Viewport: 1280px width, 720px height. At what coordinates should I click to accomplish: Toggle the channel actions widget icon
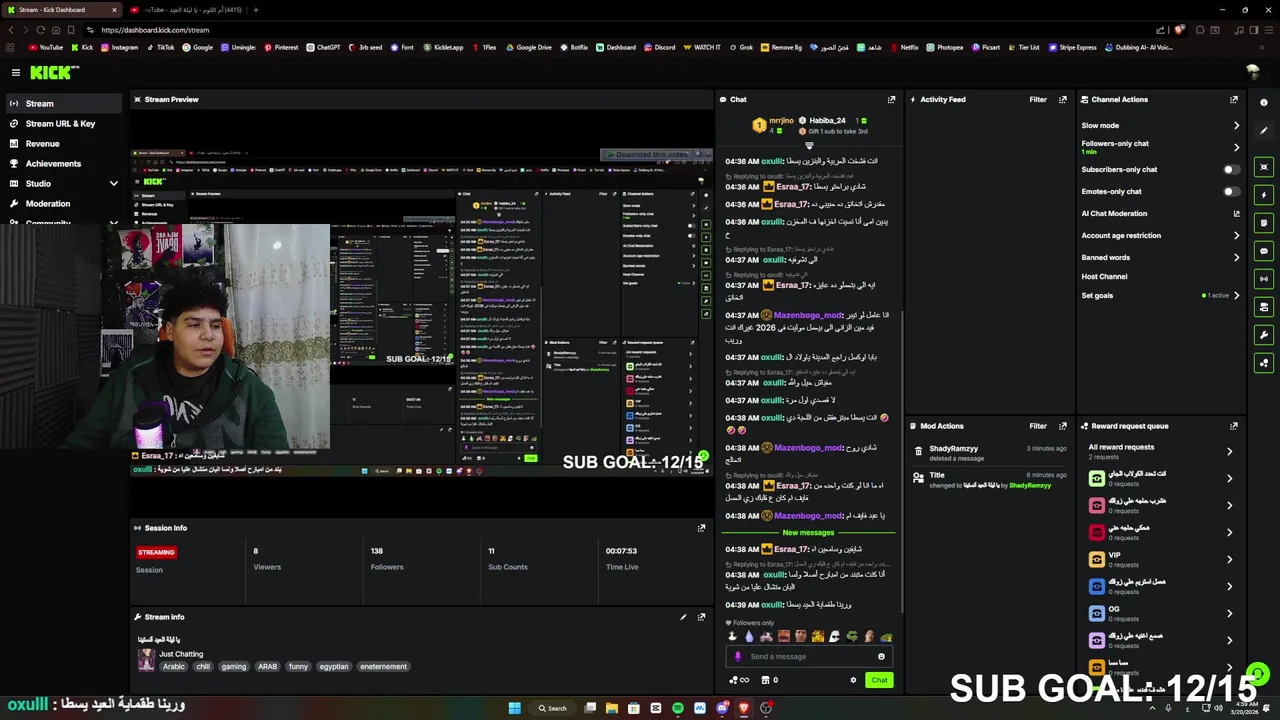(1264, 307)
